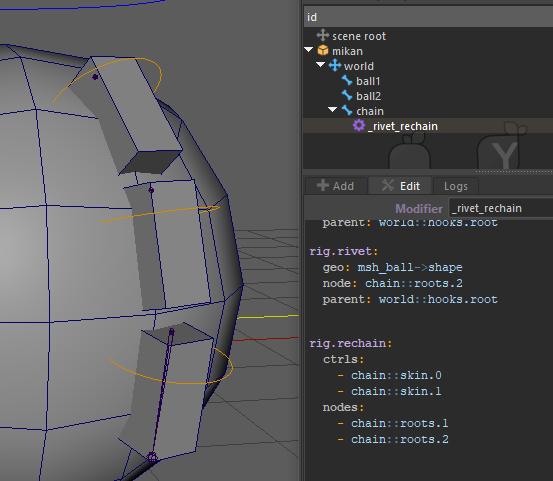Collapse the world tree node
553x481 pixels.
321,65
